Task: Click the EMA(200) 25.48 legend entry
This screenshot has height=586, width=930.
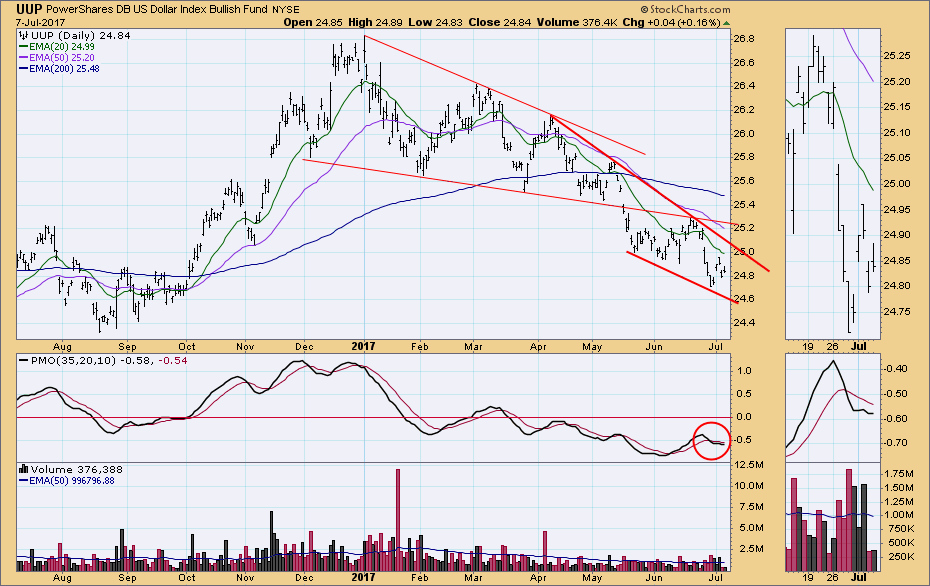Action: pos(59,69)
